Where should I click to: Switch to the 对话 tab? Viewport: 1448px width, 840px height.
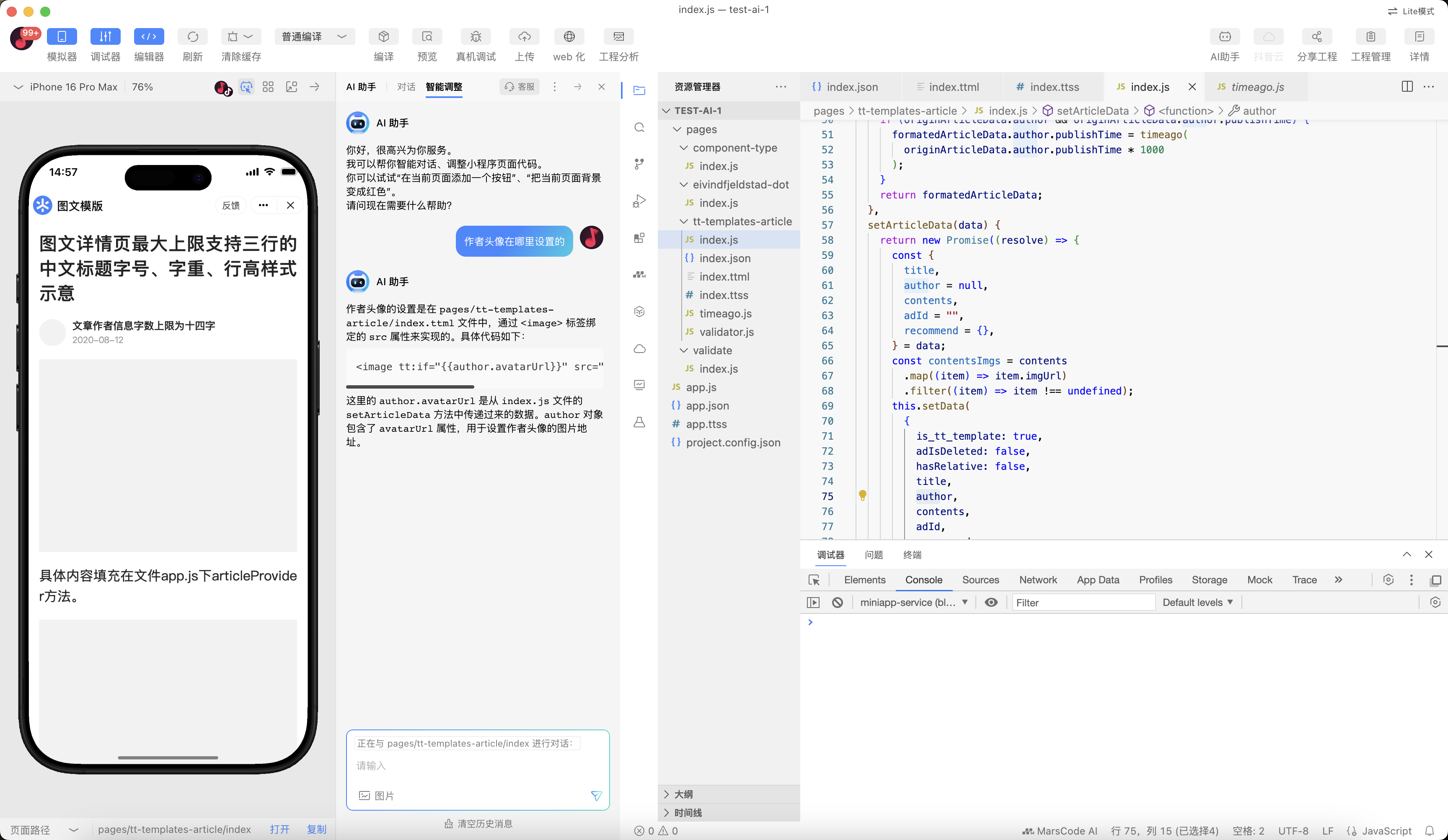406,87
